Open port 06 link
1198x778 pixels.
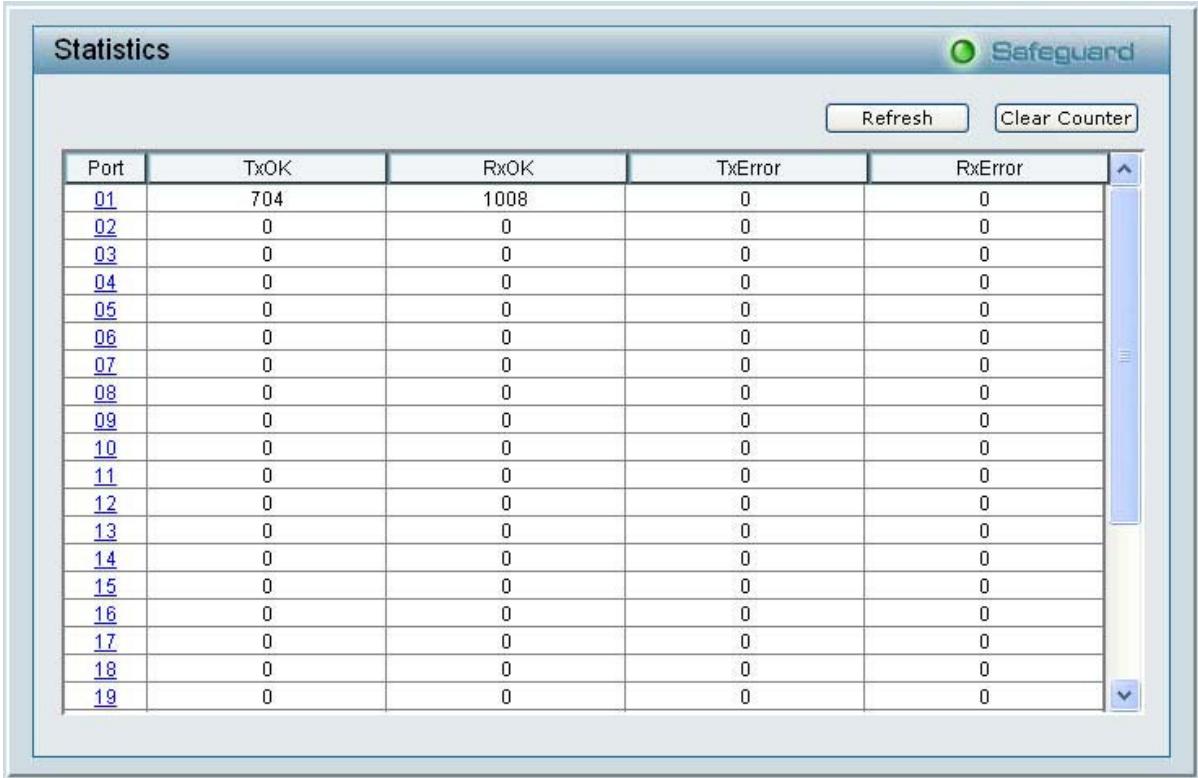pos(105,337)
